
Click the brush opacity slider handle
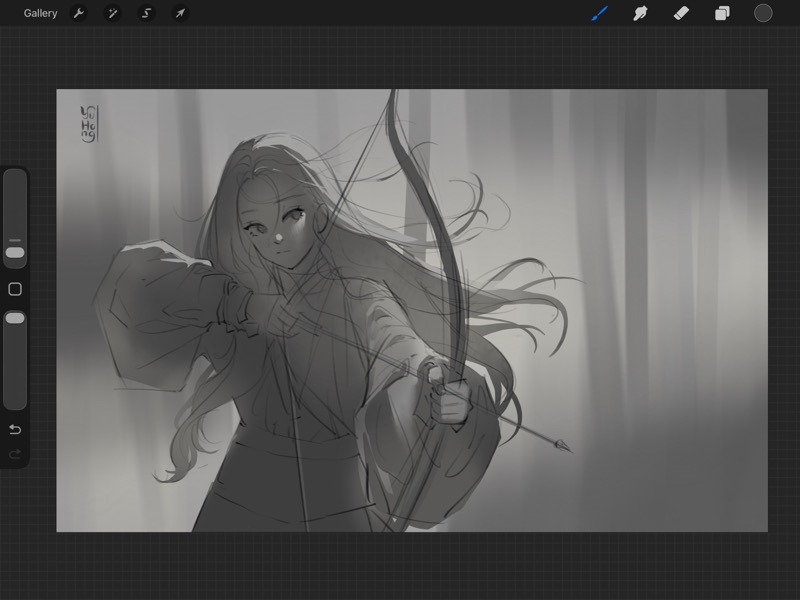click(x=15, y=318)
